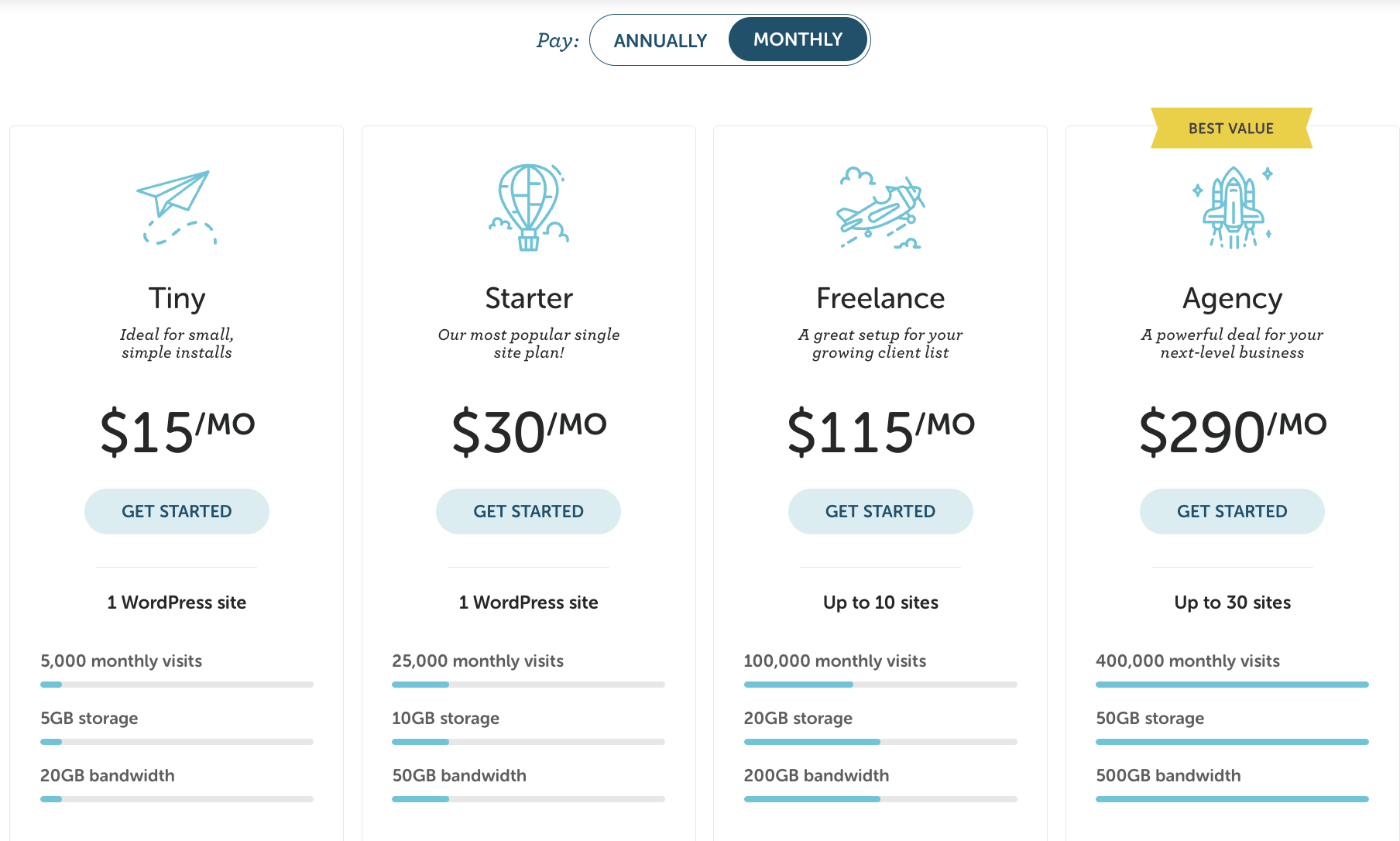Viewport: 1400px width, 841px height.
Task: Click the Freelance plan propeller airplane icon
Action: (x=880, y=207)
